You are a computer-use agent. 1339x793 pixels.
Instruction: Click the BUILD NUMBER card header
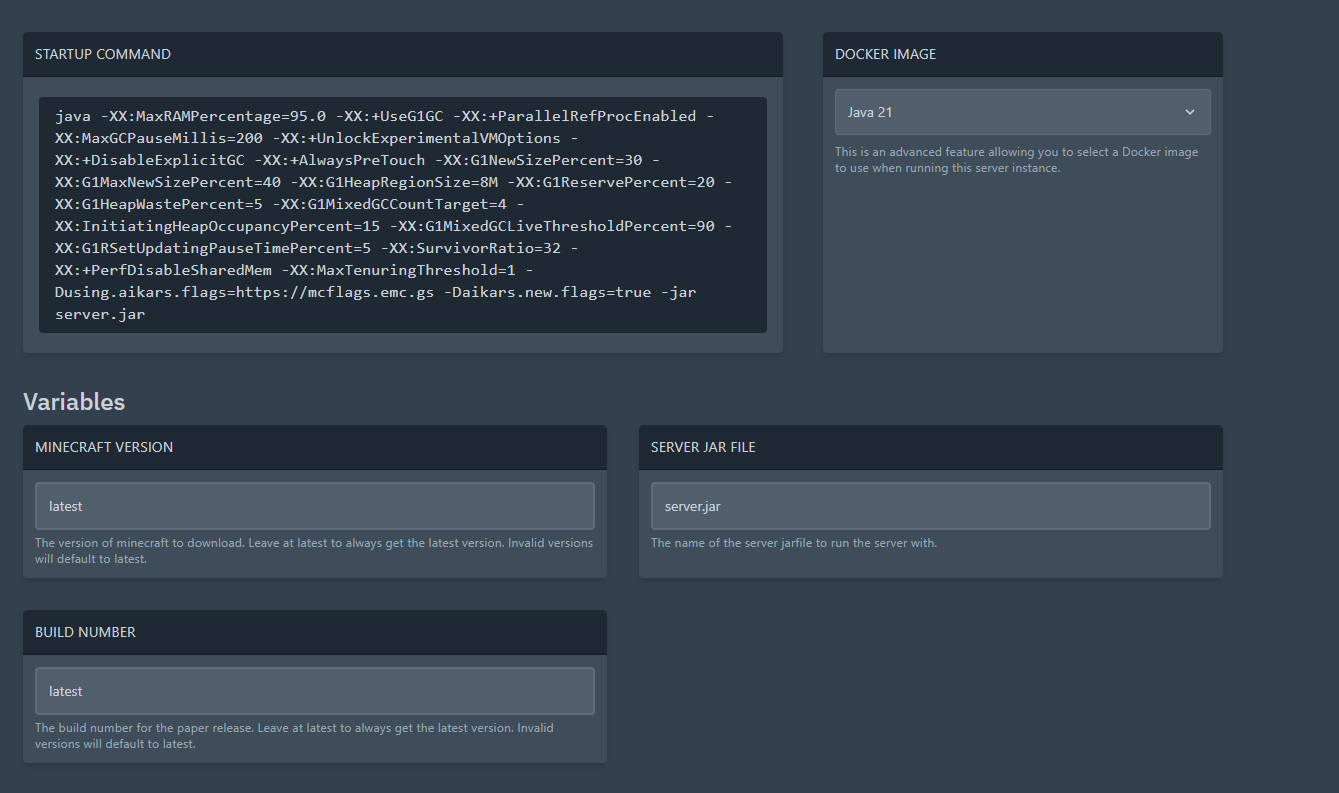click(x=85, y=632)
